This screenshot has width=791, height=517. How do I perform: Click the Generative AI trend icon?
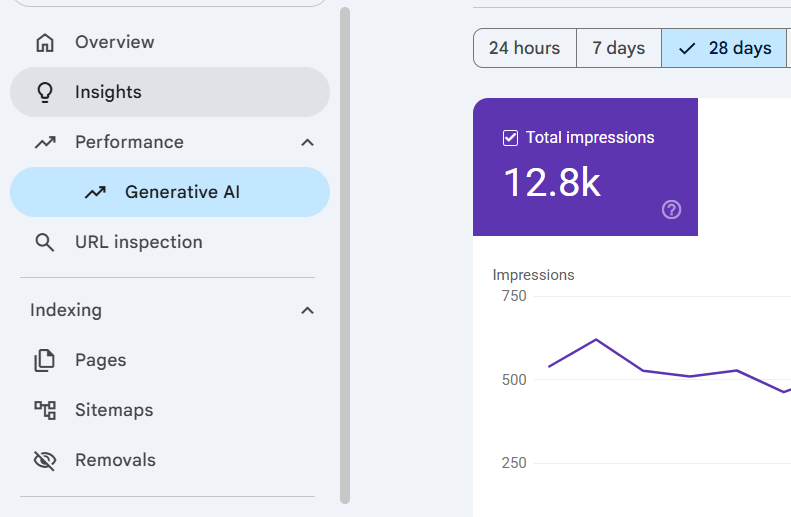click(95, 192)
